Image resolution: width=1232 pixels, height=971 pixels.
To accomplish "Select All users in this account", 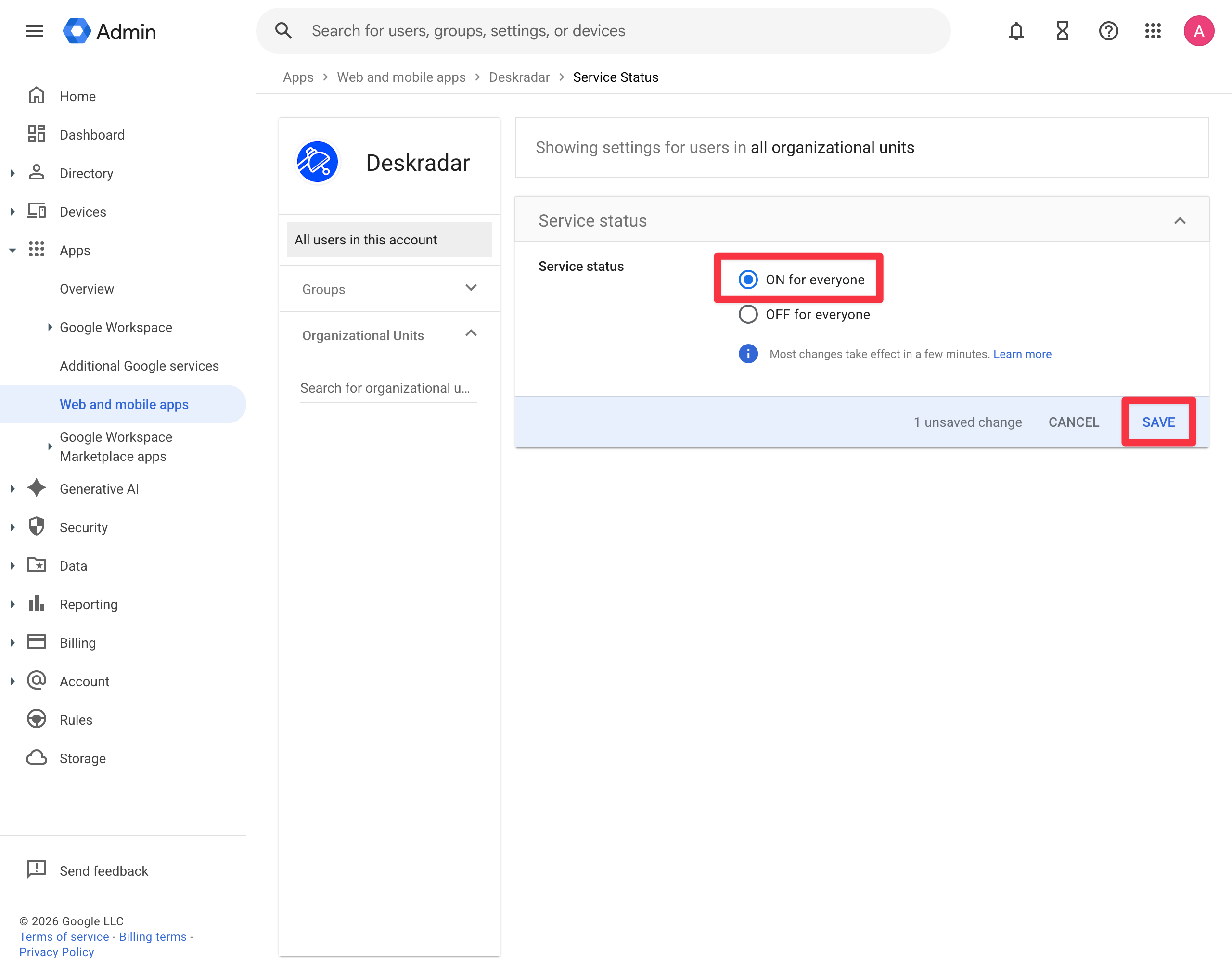I will [389, 239].
